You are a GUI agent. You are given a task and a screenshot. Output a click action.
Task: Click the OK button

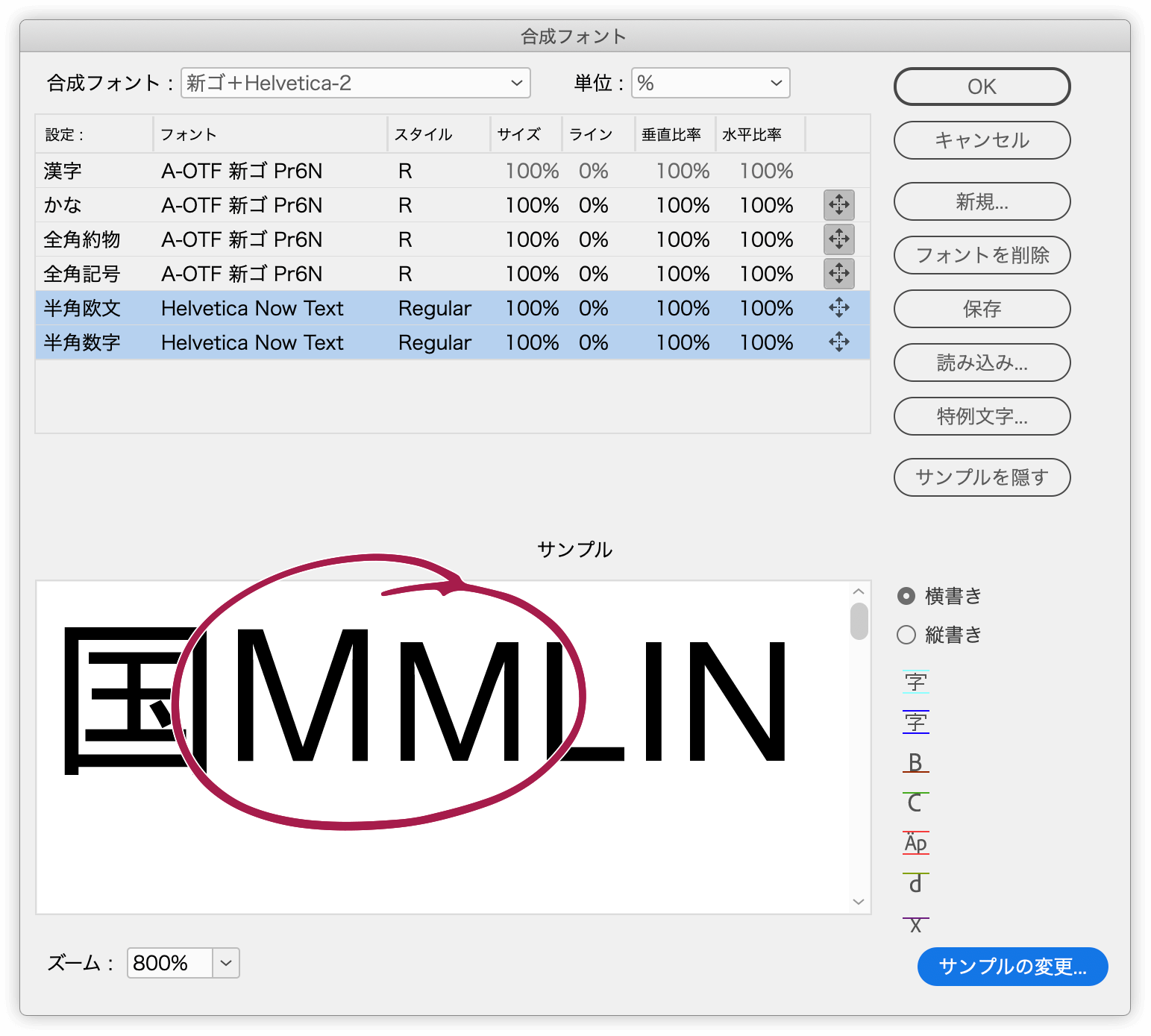coord(982,87)
